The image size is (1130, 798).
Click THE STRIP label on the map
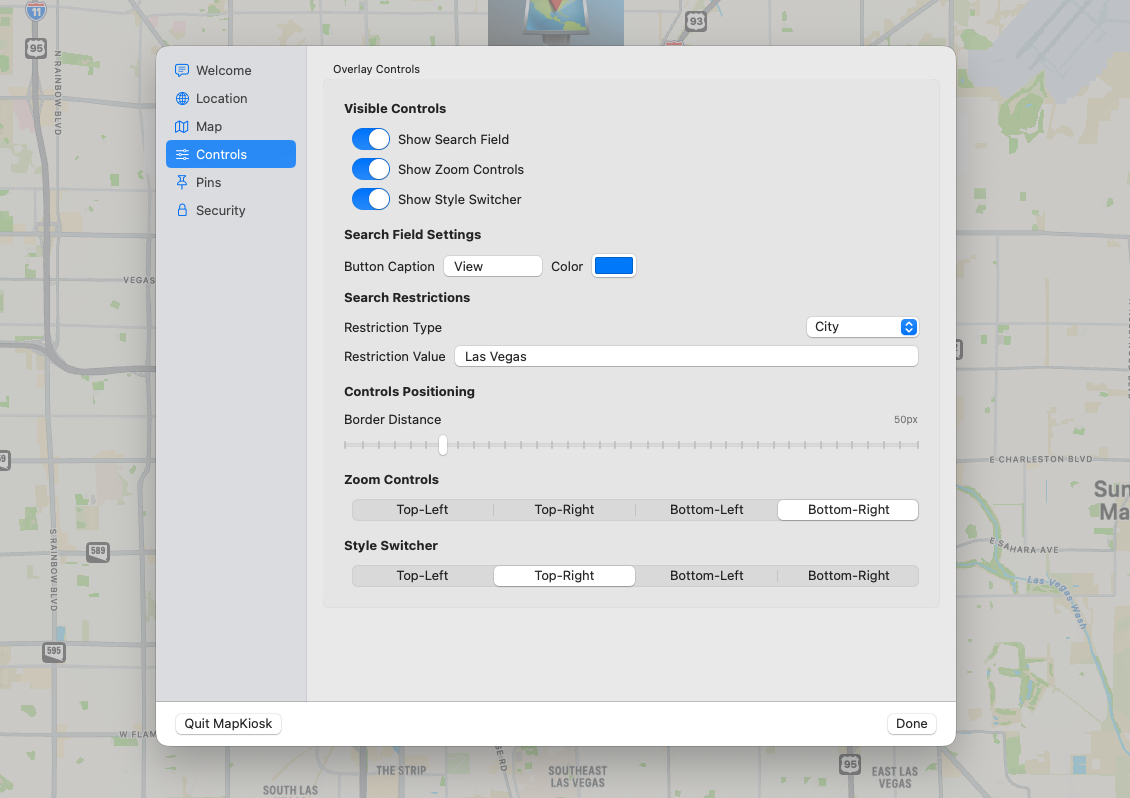(x=401, y=771)
